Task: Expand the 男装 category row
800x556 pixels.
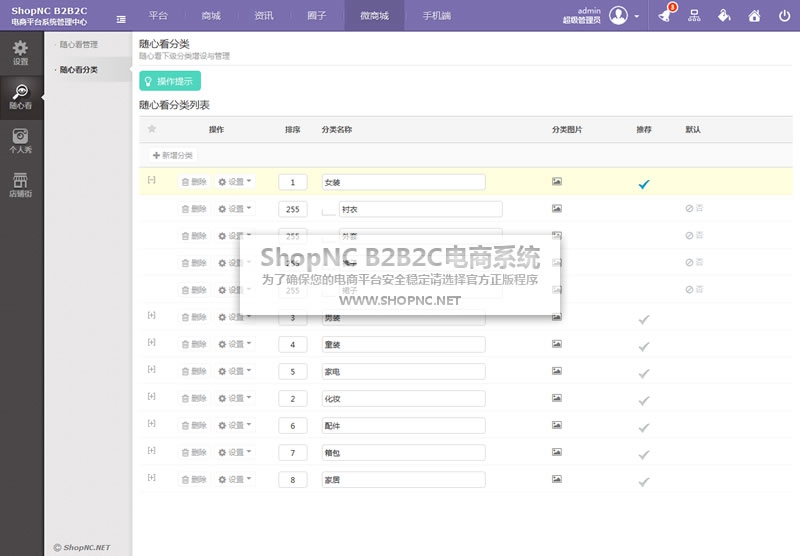Action: 152,315
